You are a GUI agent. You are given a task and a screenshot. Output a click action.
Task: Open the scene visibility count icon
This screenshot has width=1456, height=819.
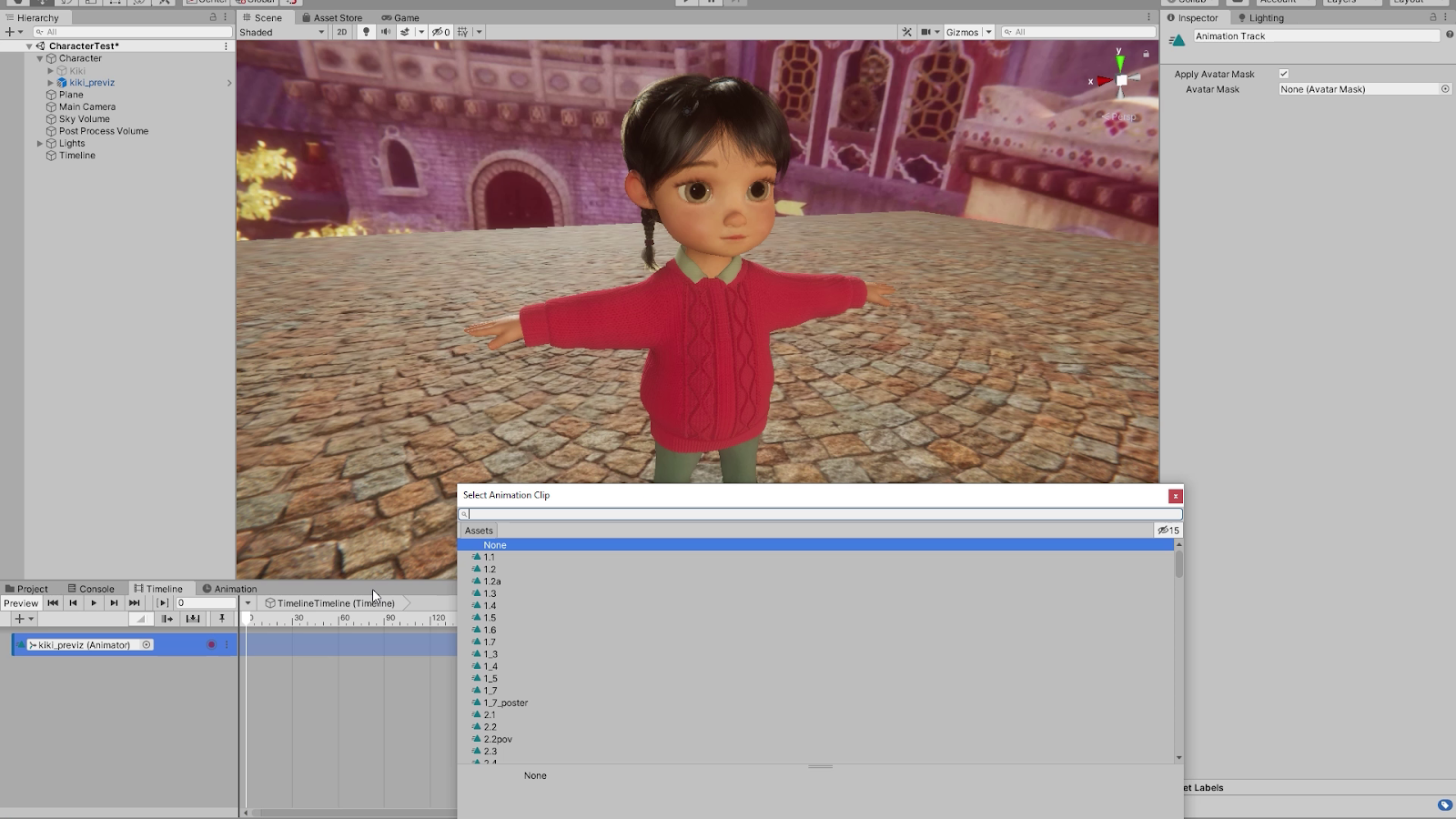(x=440, y=32)
